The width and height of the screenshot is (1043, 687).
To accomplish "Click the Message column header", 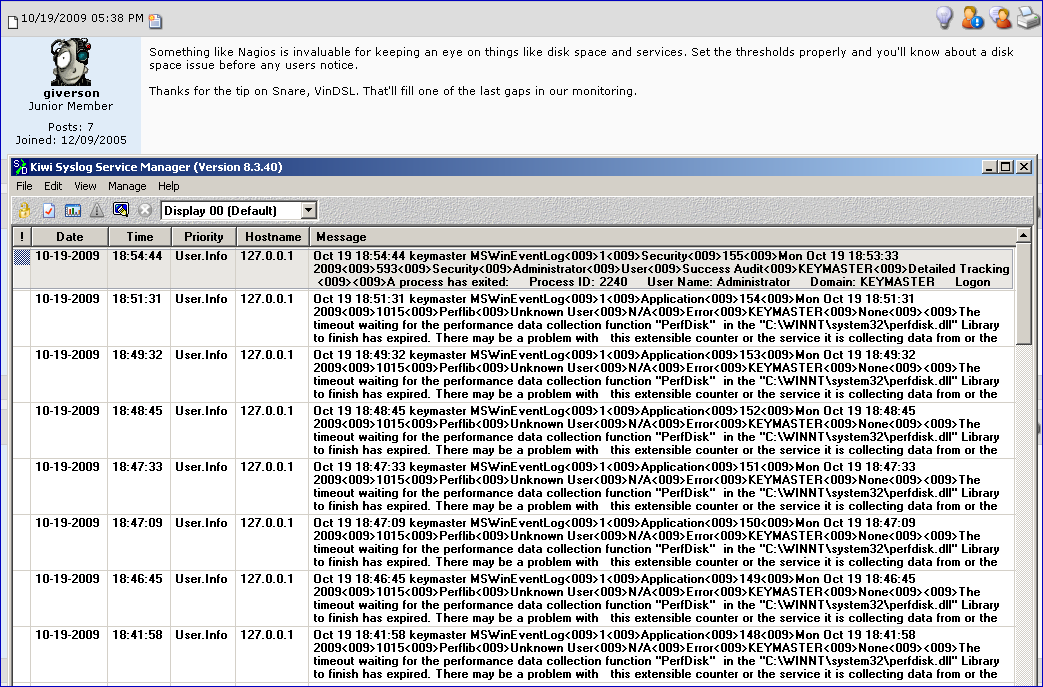I will (663, 237).
